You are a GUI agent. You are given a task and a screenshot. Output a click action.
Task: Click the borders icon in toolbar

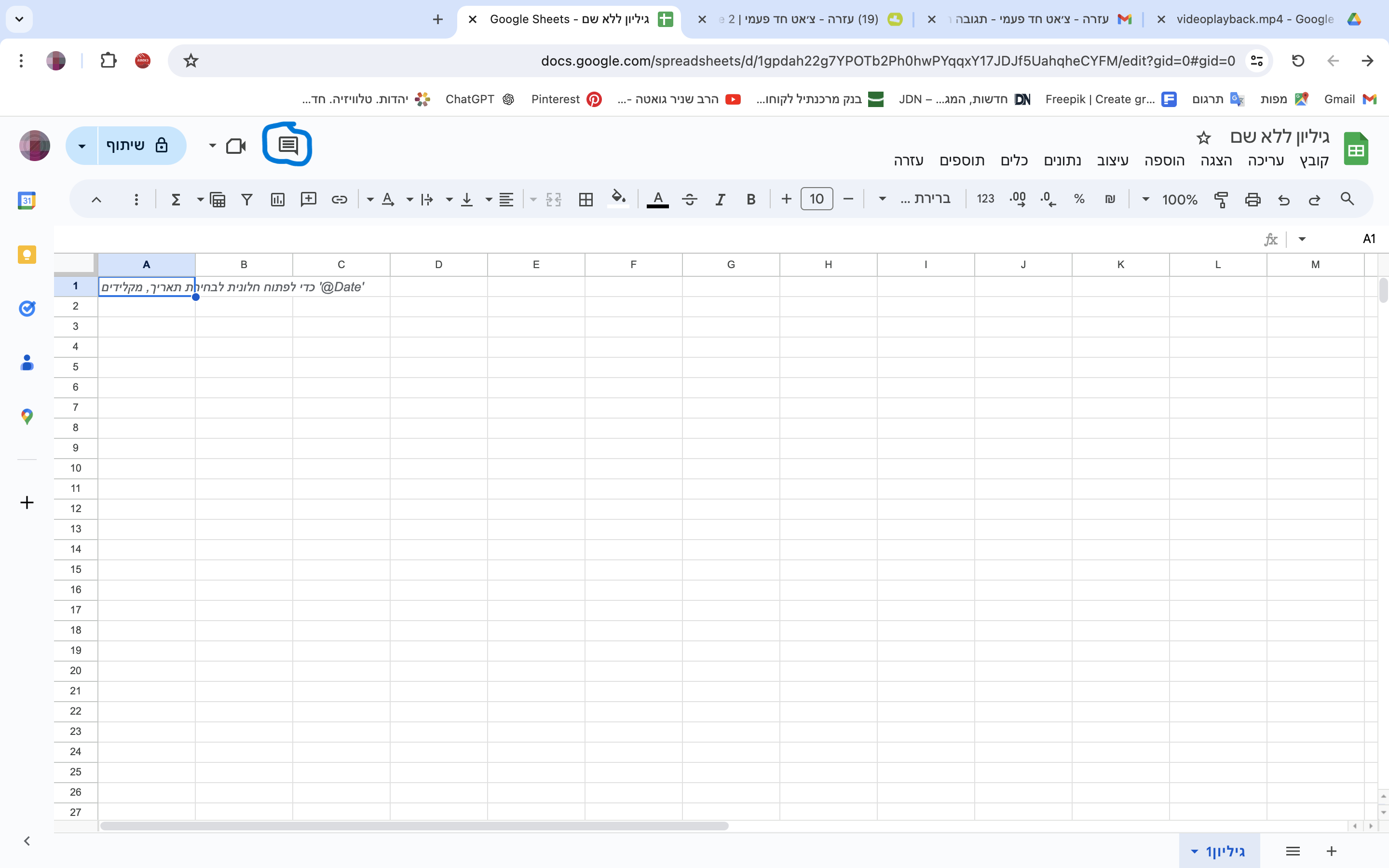pos(586,199)
